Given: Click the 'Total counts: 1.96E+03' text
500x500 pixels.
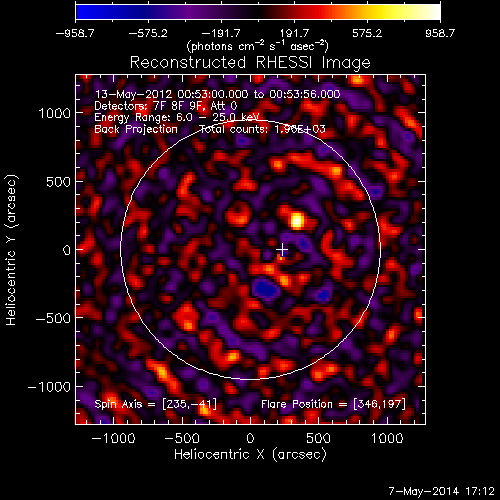Looking at the screenshot, I should coord(263,129).
